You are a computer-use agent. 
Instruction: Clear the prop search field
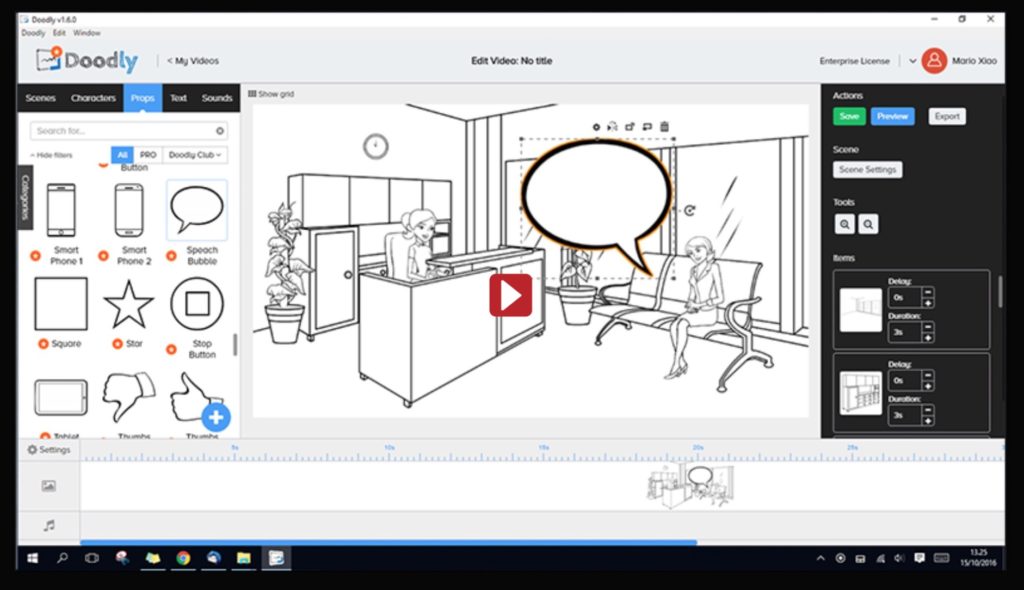click(220, 131)
